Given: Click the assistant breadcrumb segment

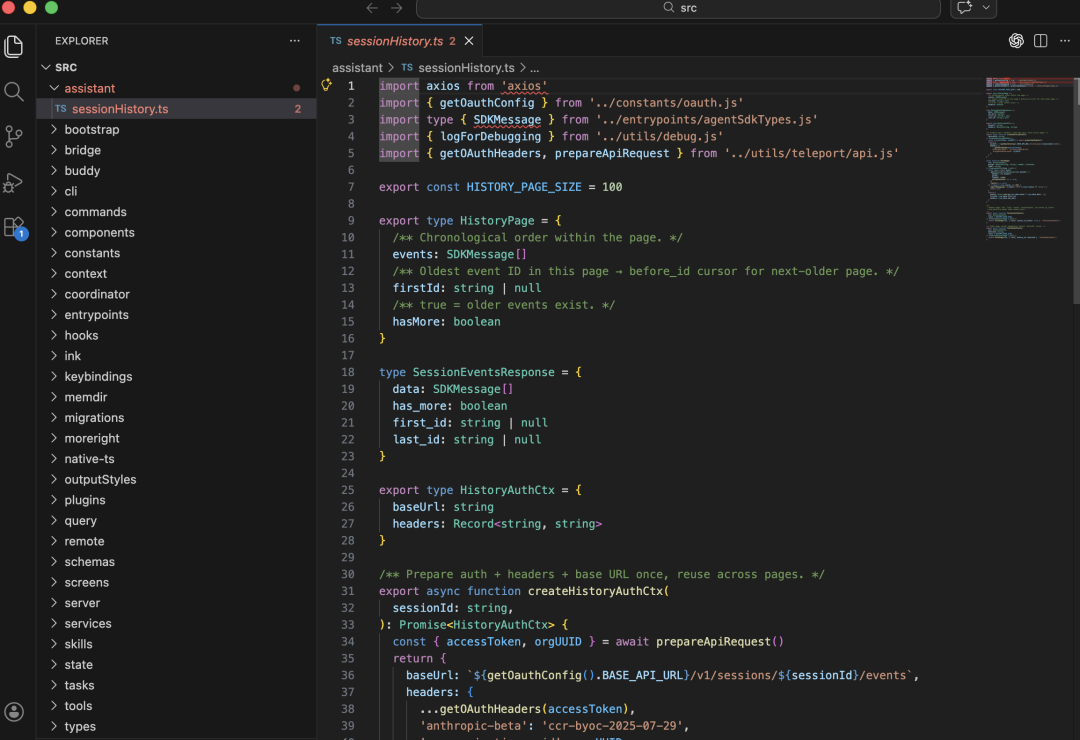Looking at the screenshot, I should click(x=357, y=68).
